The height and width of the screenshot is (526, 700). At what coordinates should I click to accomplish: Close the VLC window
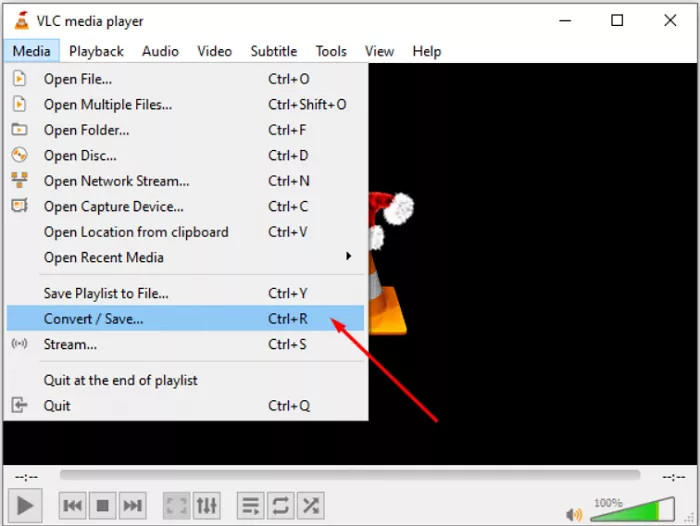[670, 21]
